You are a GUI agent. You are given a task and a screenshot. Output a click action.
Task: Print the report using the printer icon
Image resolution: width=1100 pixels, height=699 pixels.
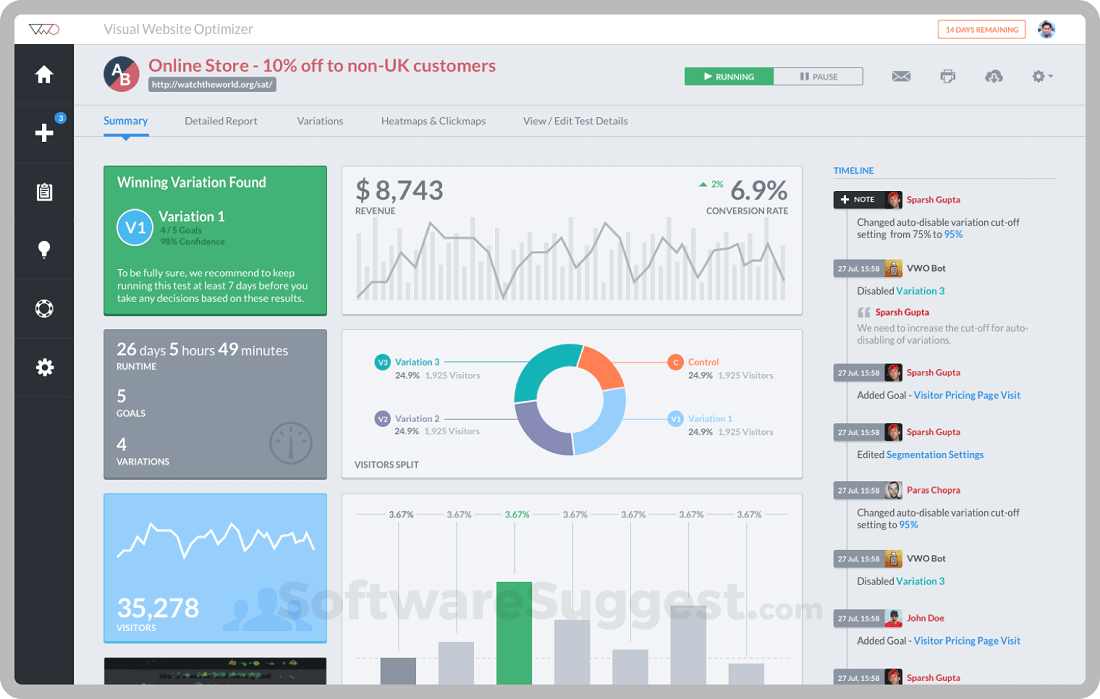[947, 75]
